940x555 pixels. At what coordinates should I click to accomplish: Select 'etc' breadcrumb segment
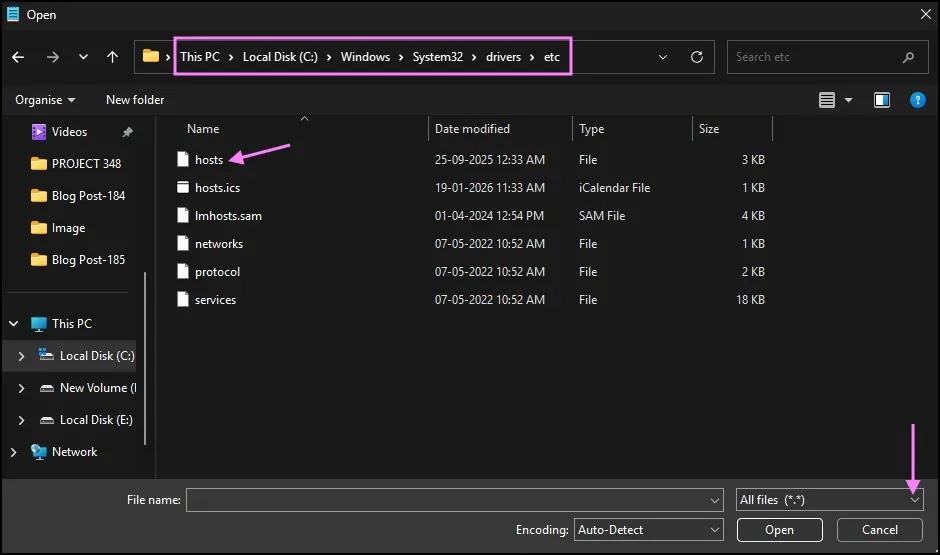pyautogui.click(x=552, y=57)
